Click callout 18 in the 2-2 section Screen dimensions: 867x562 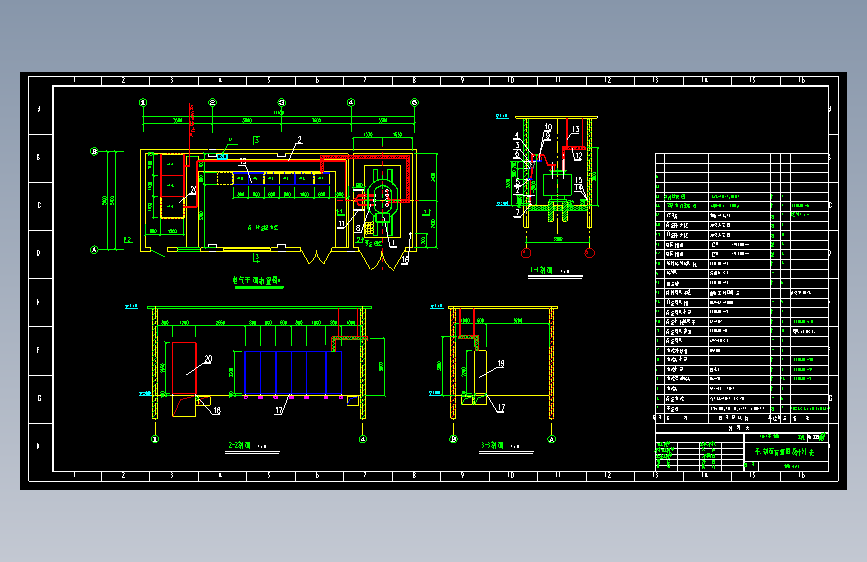[x=217, y=410]
